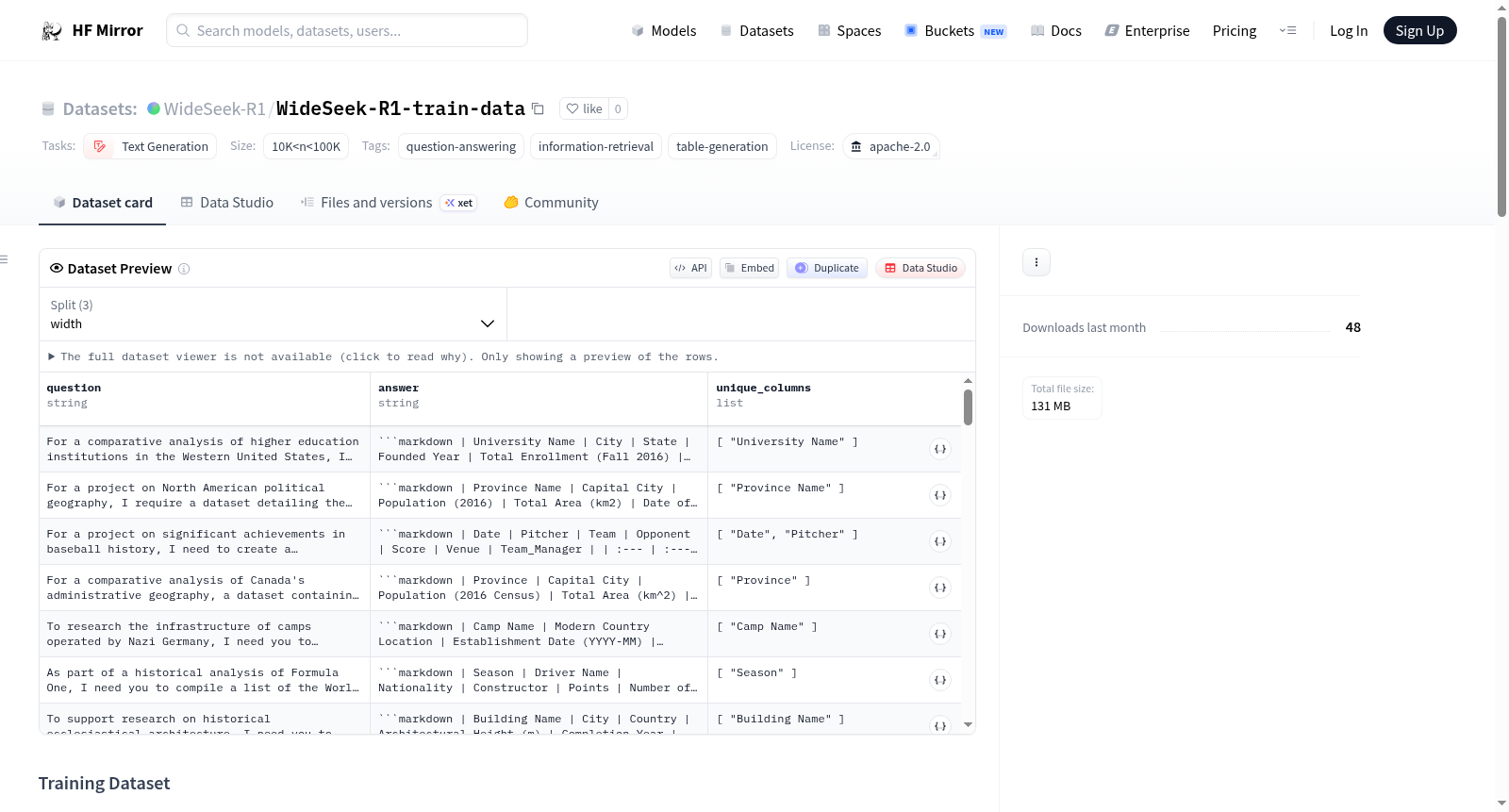Image resolution: width=1509 pixels, height=812 pixels.
Task: Expand the JSON view for the Province Name row
Action: point(940,495)
